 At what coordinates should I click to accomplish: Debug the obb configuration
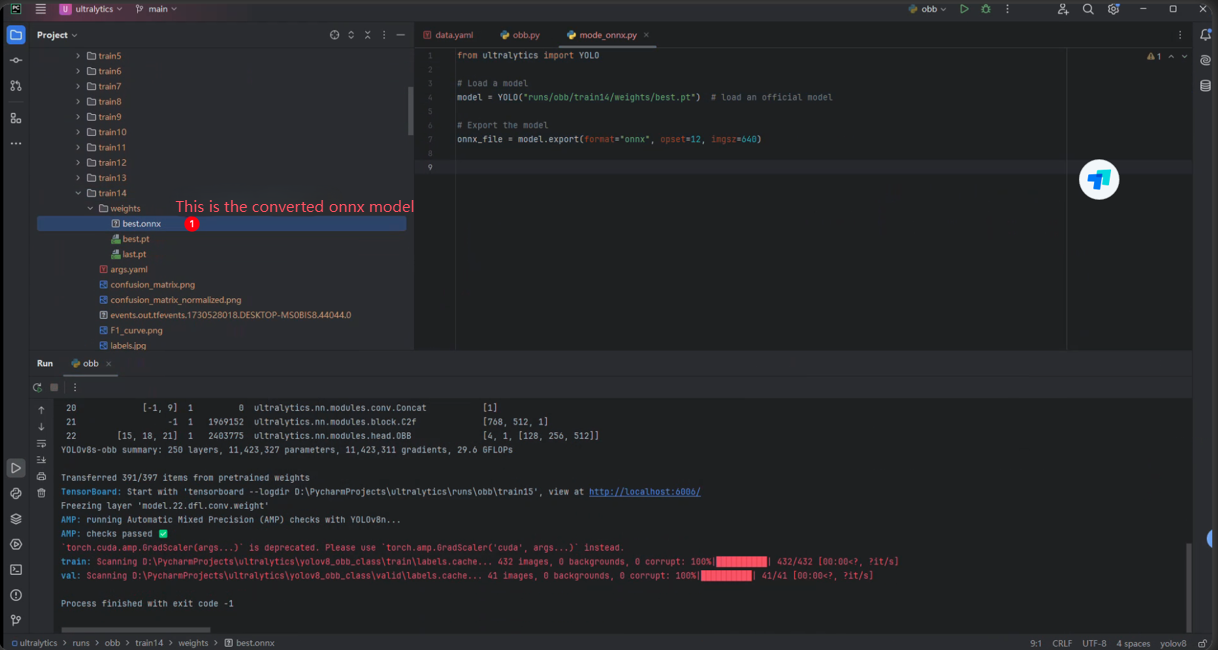986,9
